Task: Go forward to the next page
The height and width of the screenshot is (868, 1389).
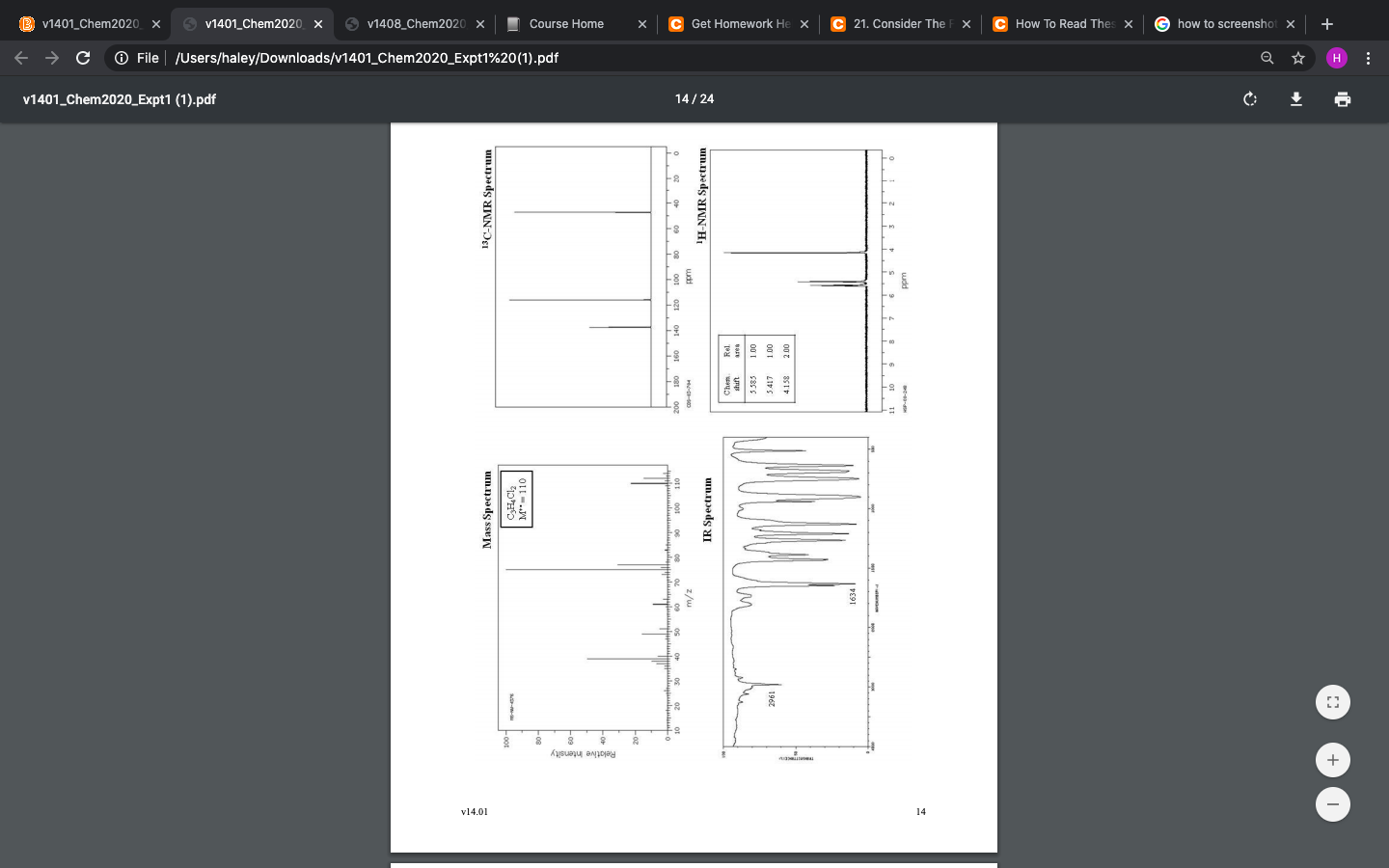Action: [52, 58]
